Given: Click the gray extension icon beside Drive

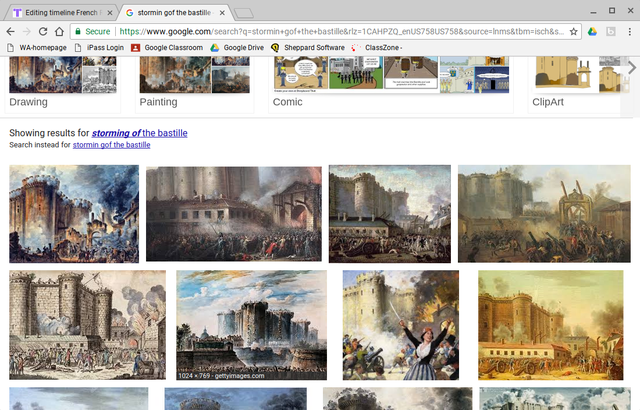Looking at the screenshot, I should coord(611,31).
